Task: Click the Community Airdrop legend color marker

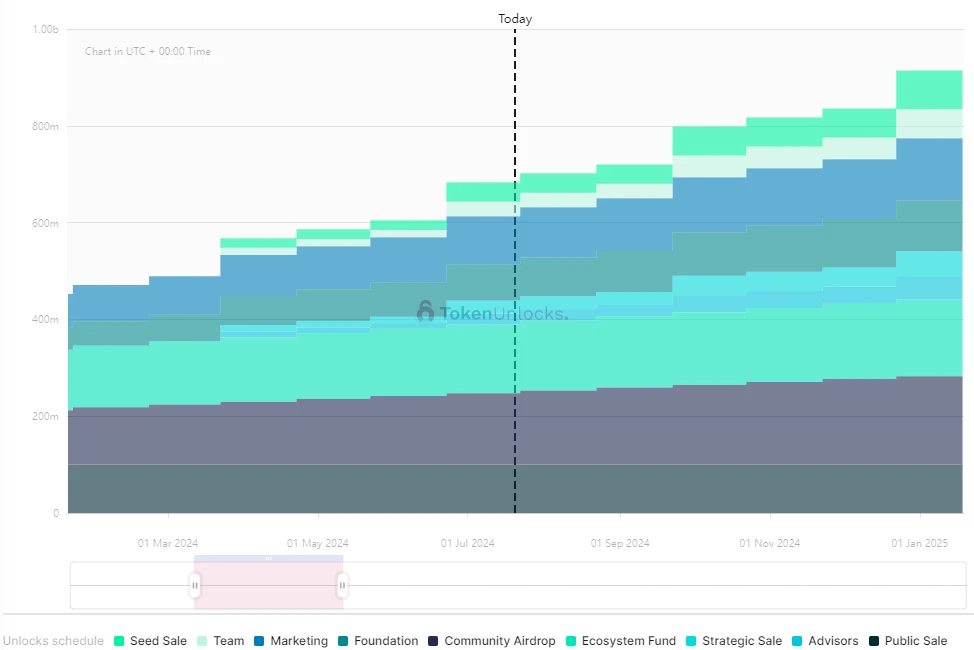Action: click(x=433, y=641)
